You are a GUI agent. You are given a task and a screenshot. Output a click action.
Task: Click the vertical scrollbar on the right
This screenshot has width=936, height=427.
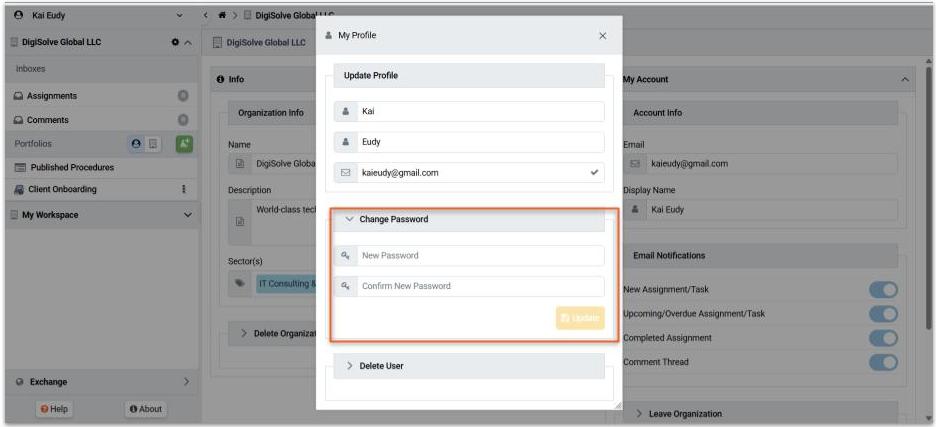(x=929, y=200)
